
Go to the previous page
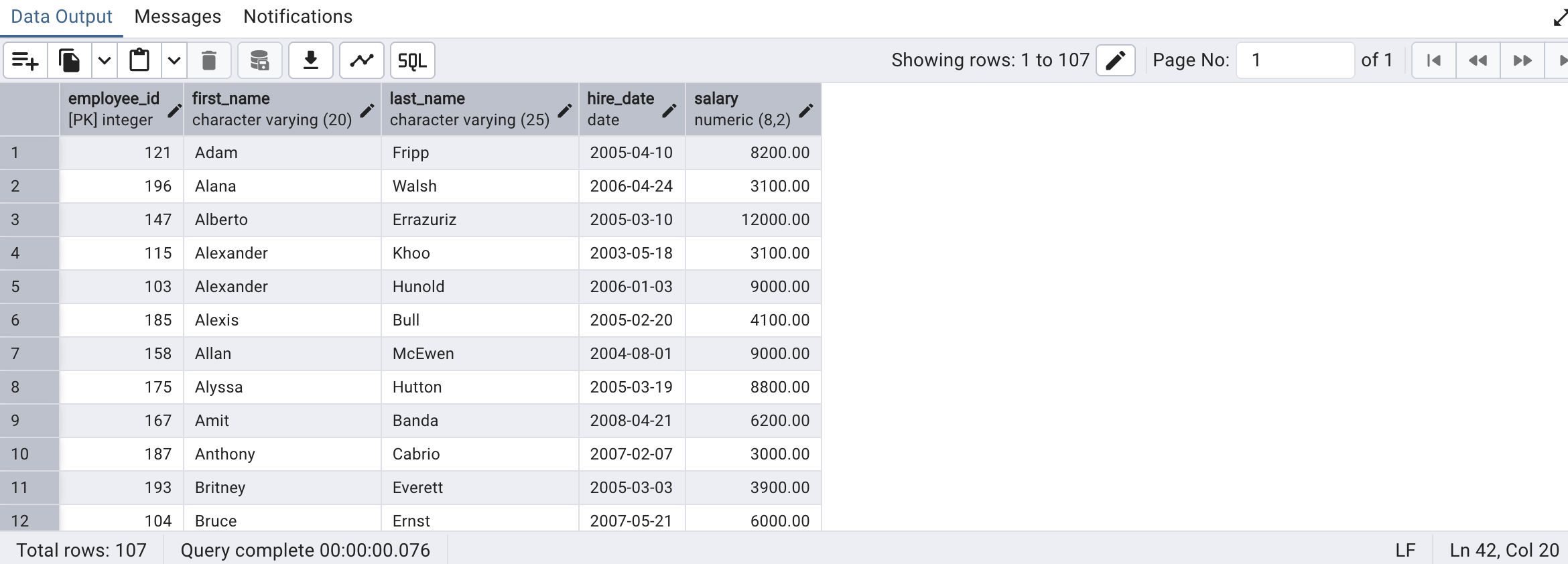point(1478,61)
